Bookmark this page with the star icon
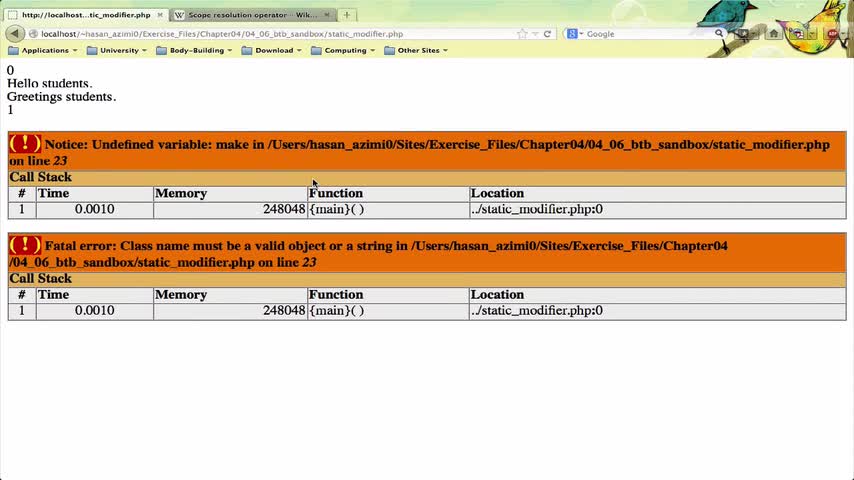The height and width of the screenshot is (480, 854). 522,34
